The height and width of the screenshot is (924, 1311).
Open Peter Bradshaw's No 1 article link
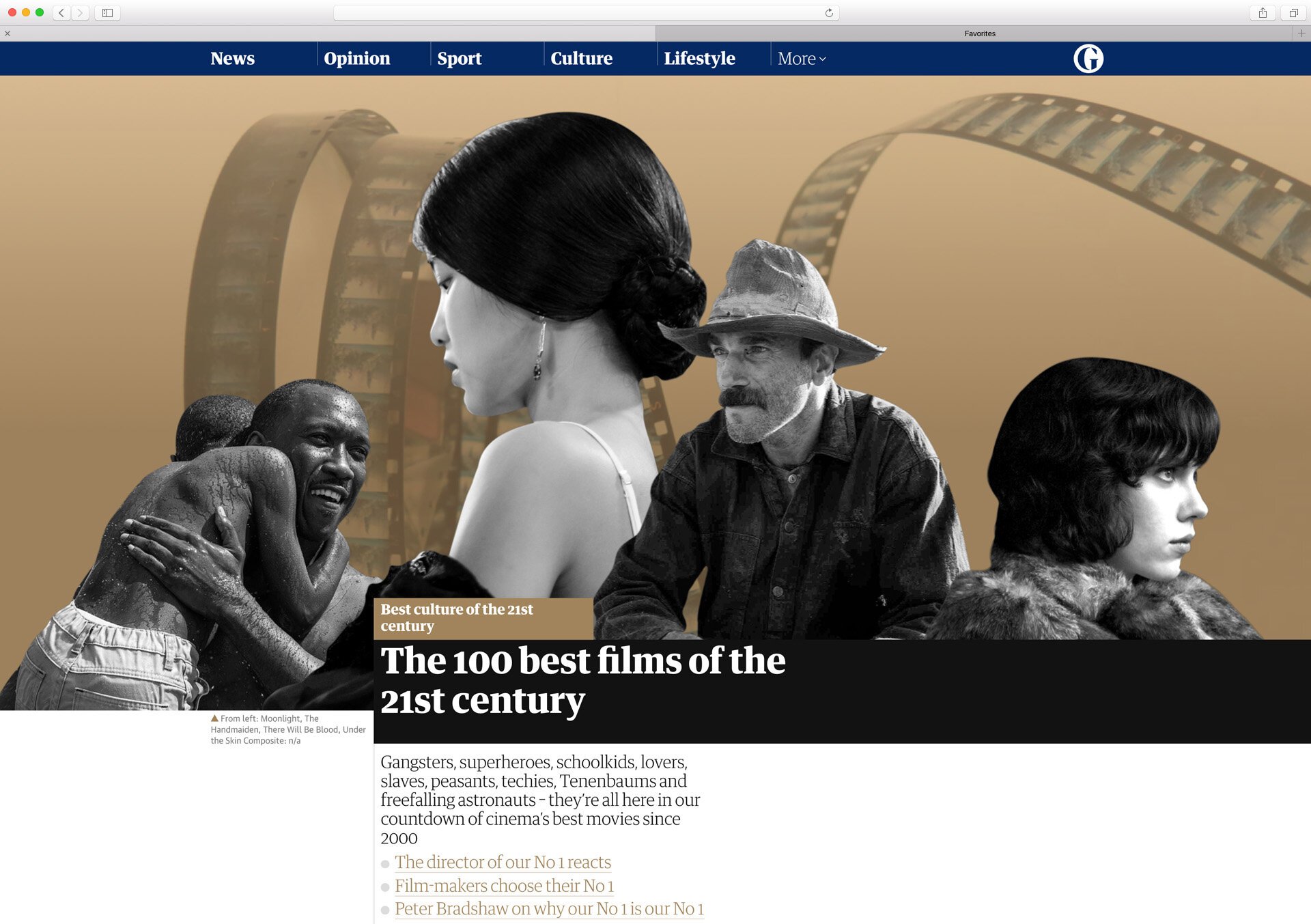click(549, 909)
